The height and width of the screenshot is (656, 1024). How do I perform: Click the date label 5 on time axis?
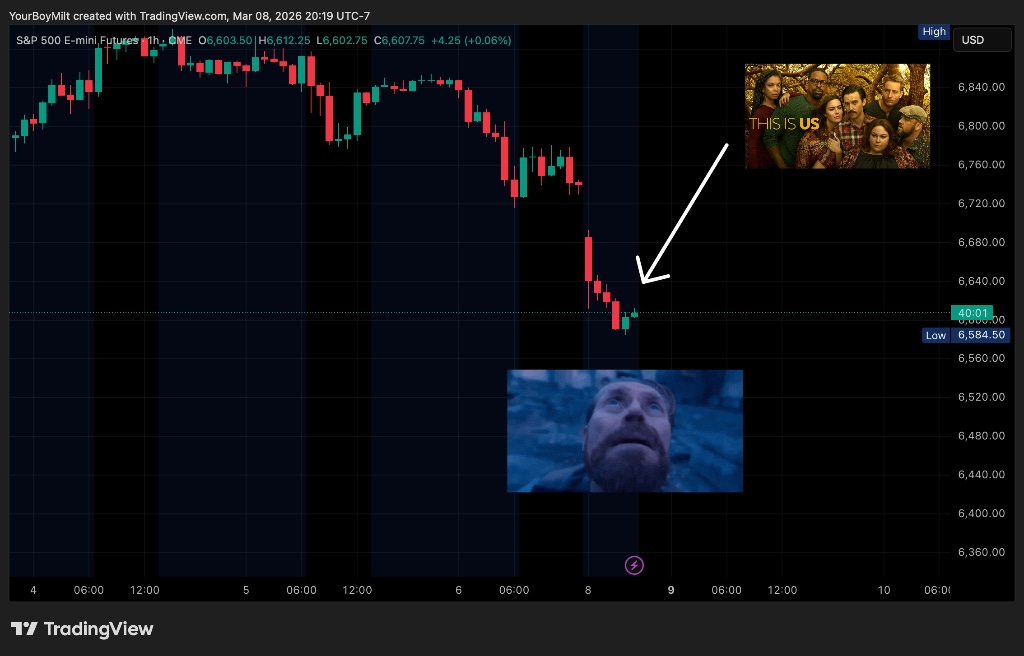tap(246, 590)
